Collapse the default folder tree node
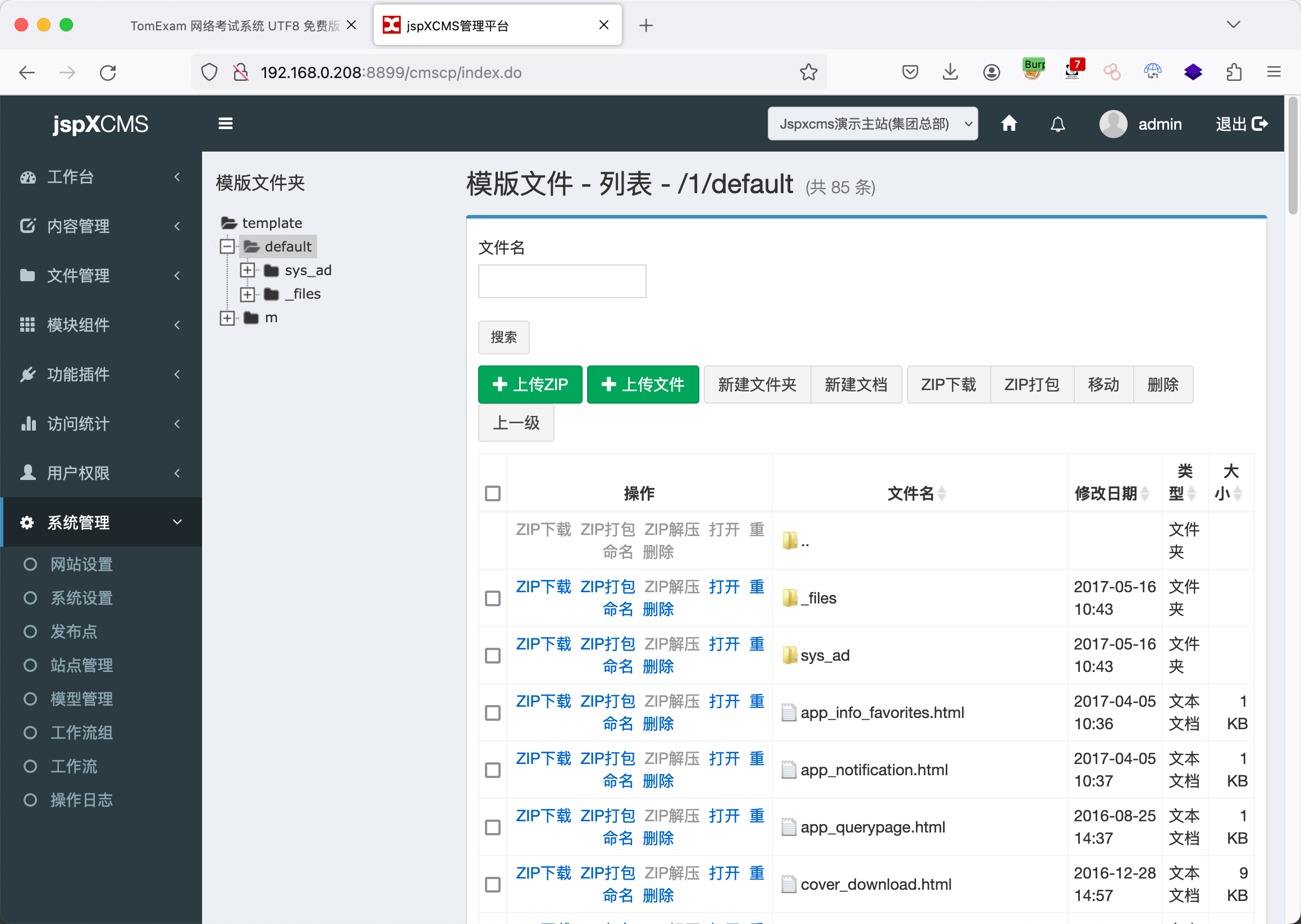Image resolution: width=1301 pixels, height=924 pixels. pos(227,246)
